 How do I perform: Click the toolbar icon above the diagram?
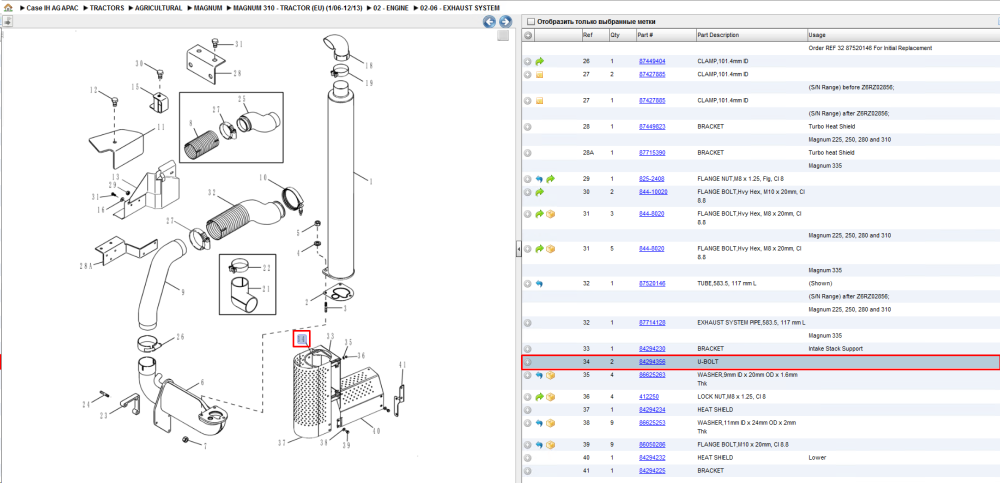coord(8,21)
